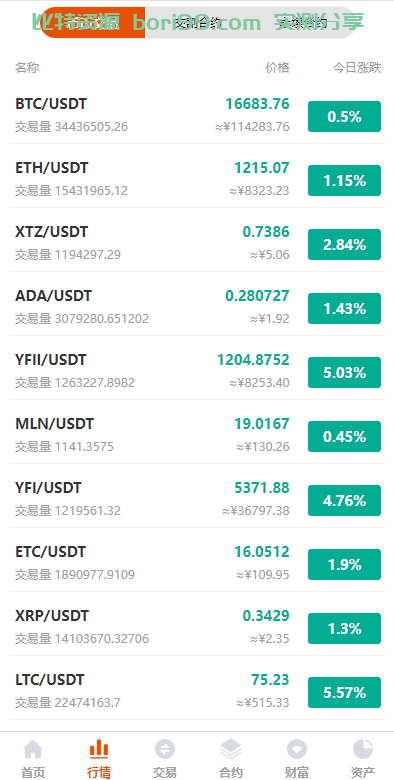Open the YFII/USDT market entry
394x780 pixels.
(x=197, y=372)
